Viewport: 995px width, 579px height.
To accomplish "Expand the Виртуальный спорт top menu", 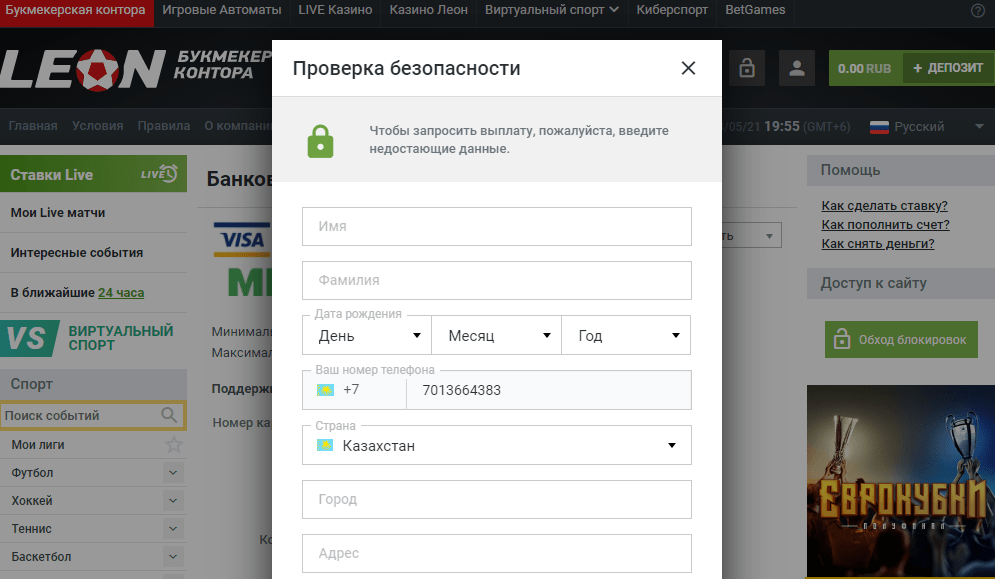I will (x=551, y=11).
